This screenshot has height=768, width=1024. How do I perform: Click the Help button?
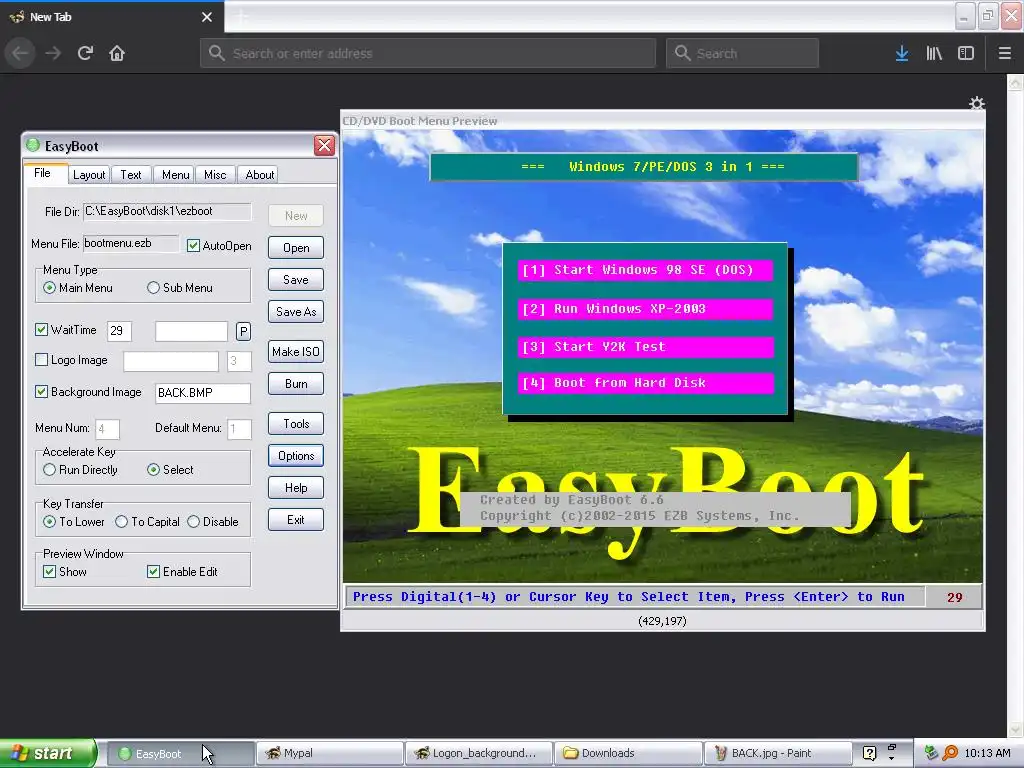pyautogui.click(x=296, y=488)
